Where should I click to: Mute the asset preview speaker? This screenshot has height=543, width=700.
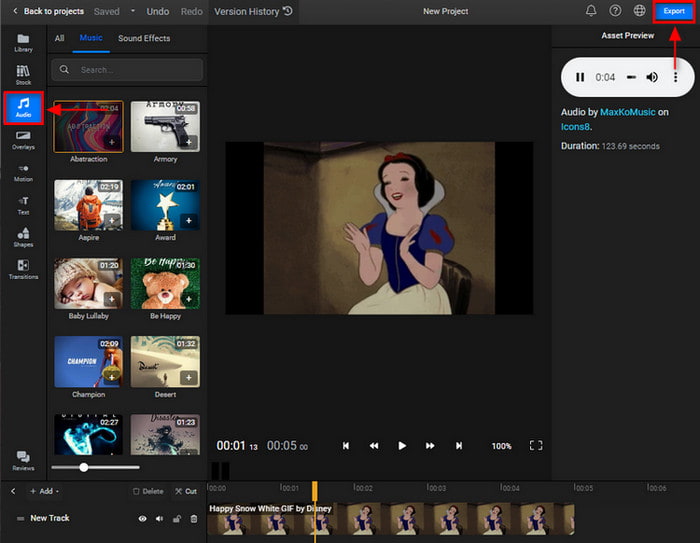652,77
